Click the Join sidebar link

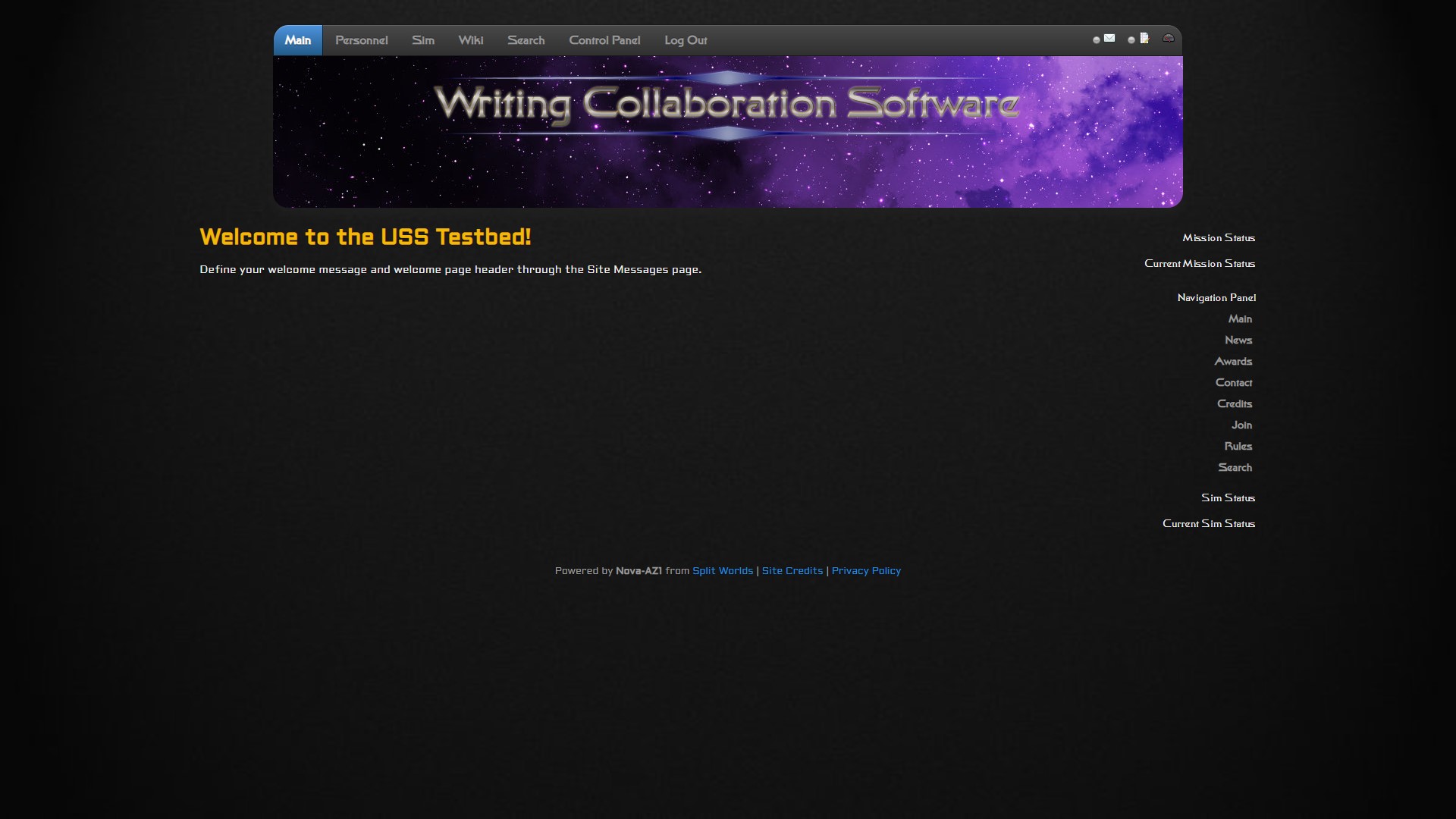[x=1241, y=425]
